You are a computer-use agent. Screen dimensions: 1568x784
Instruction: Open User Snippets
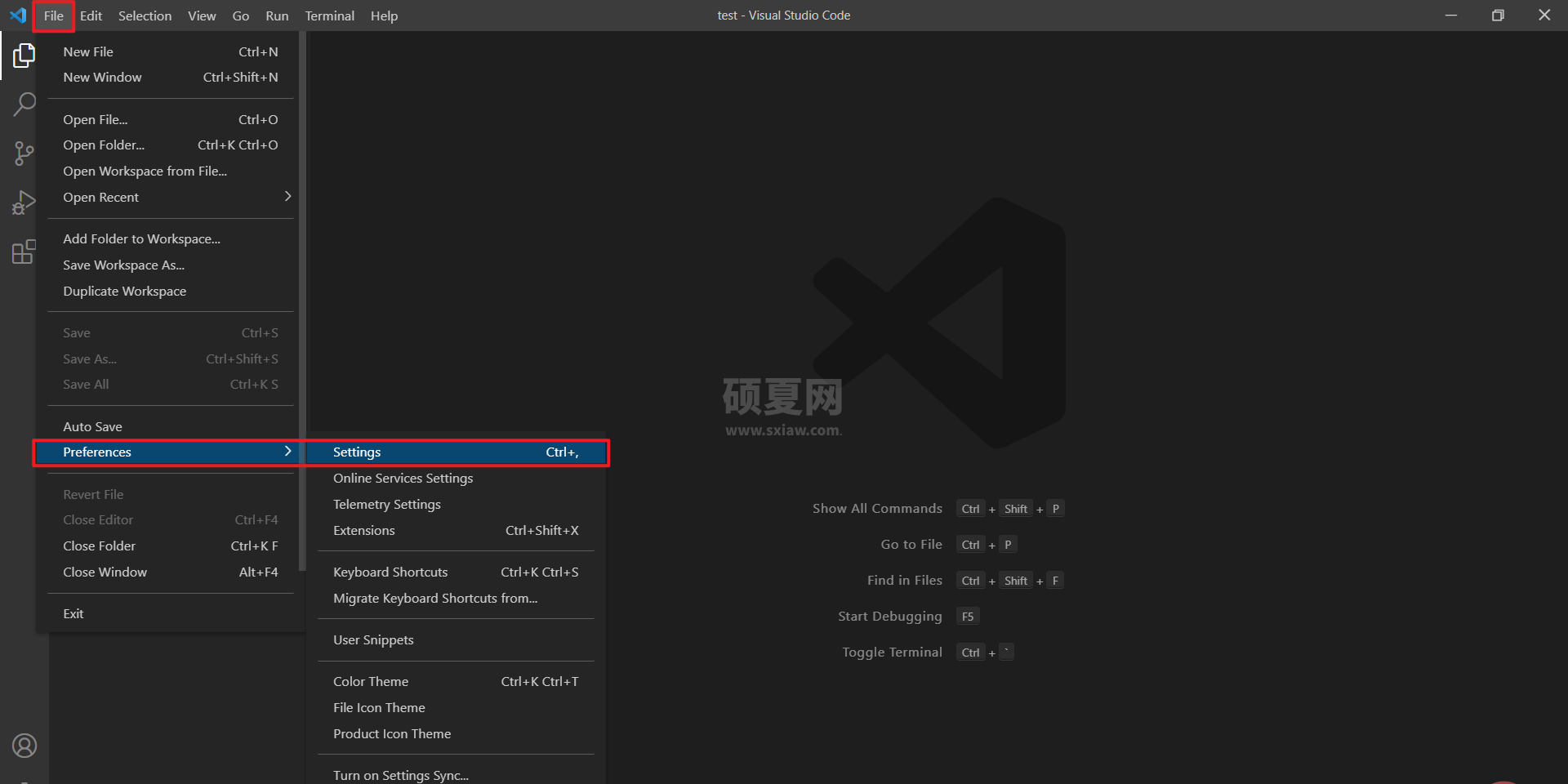[456, 639]
